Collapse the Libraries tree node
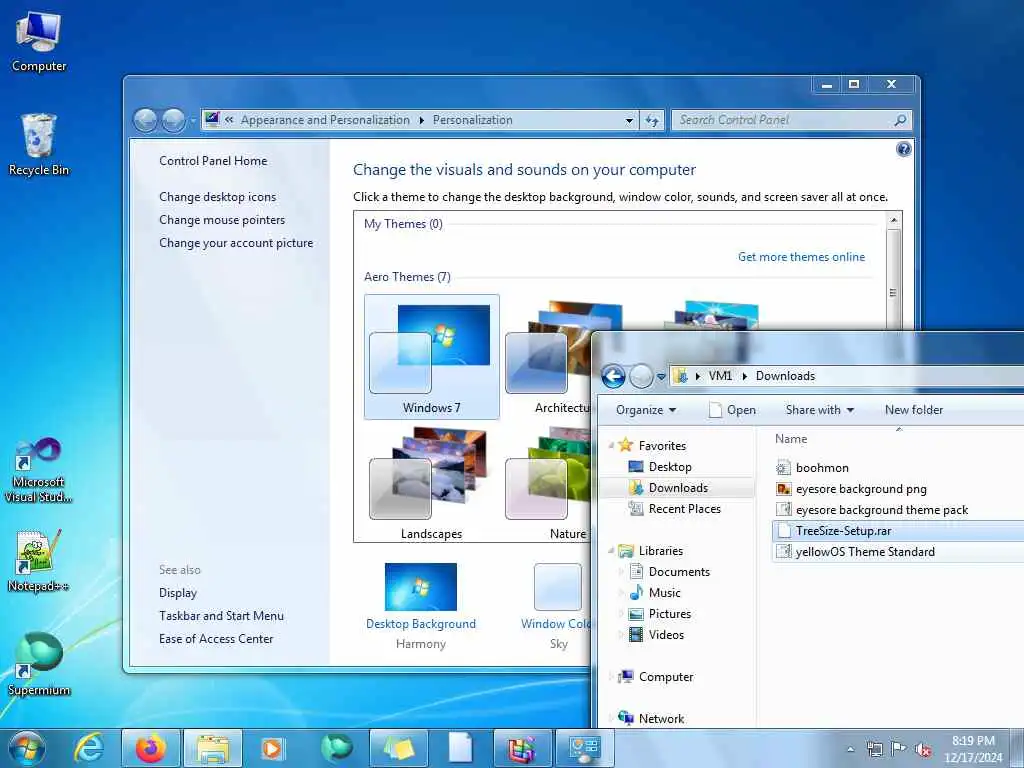The width and height of the screenshot is (1024, 768). (x=611, y=551)
